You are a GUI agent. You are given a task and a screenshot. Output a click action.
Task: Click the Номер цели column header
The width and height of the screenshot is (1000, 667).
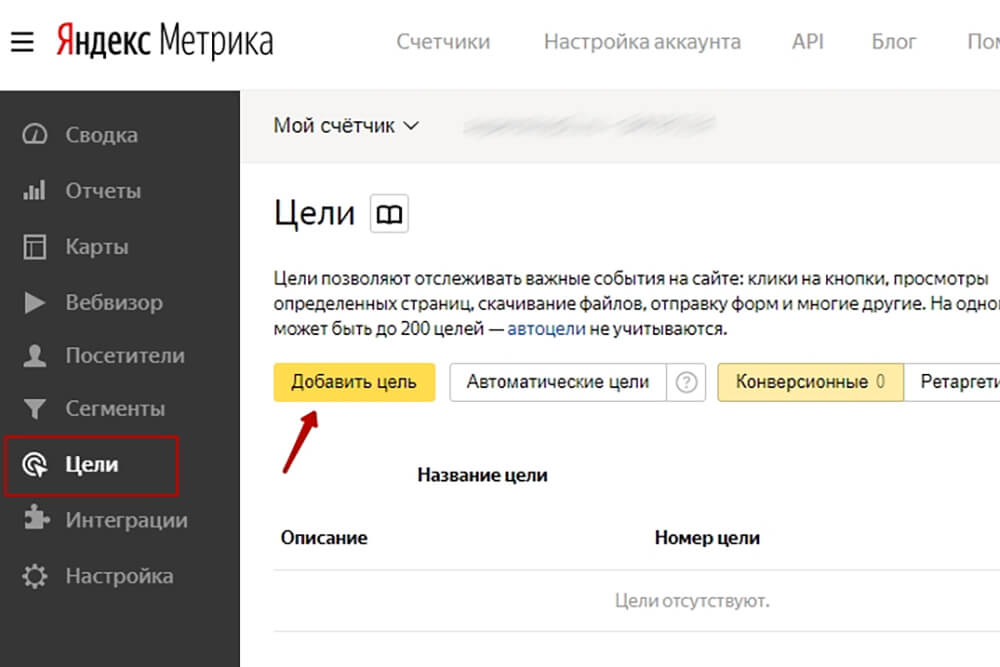707,538
